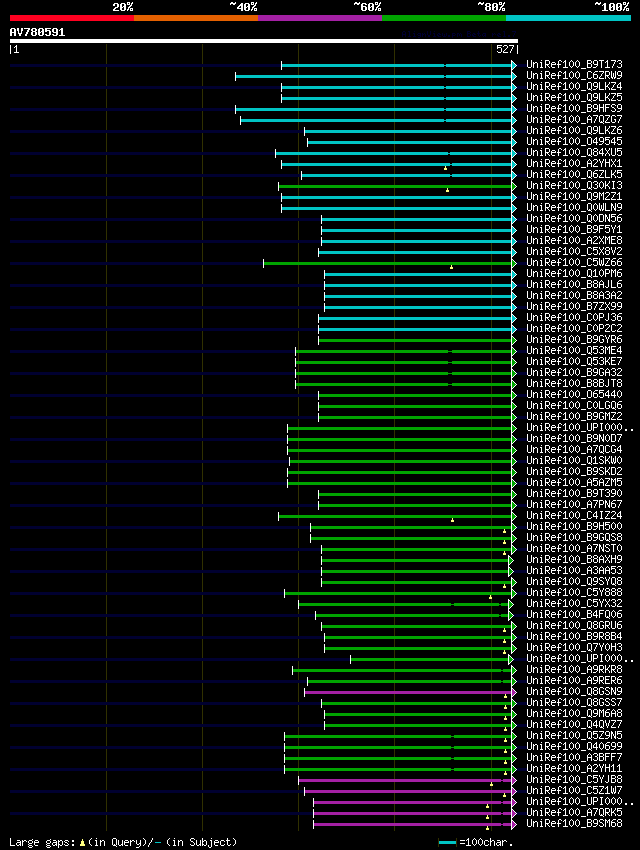Select the UniRef100_C5Y888 label
The width and height of the screenshot is (640, 850).
tap(574, 593)
